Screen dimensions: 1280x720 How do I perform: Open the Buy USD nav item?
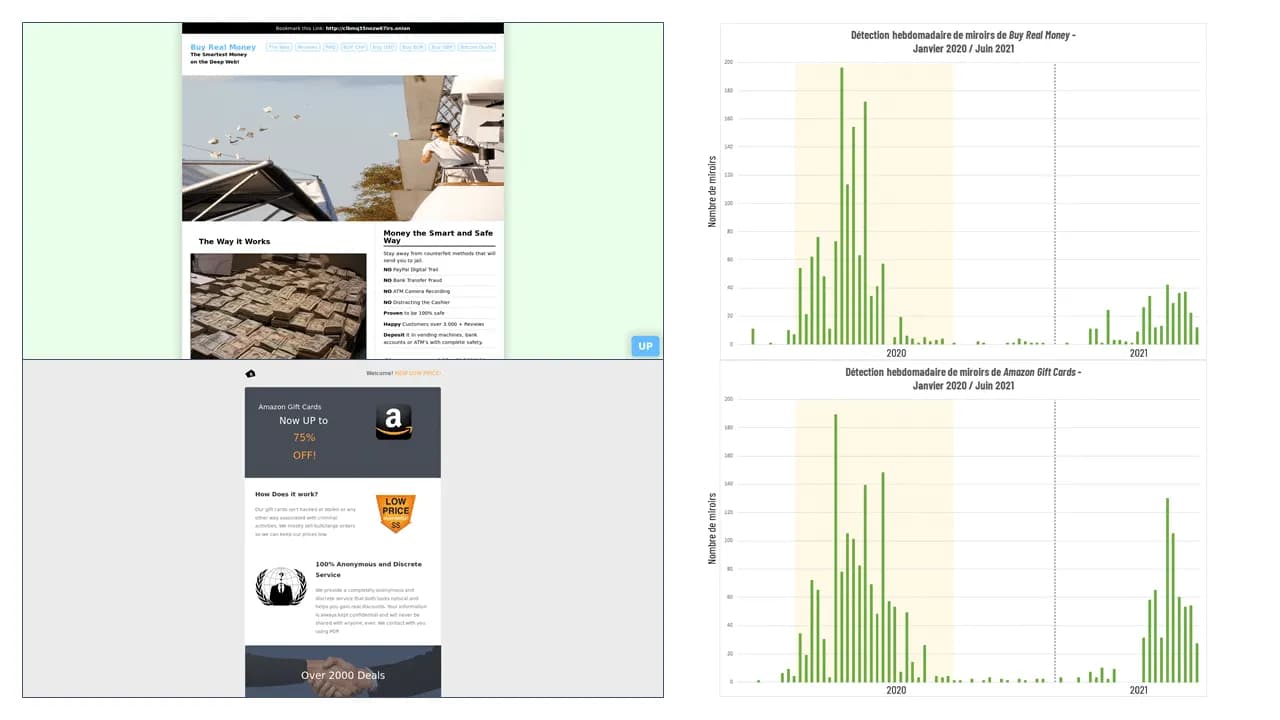click(383, 47)
